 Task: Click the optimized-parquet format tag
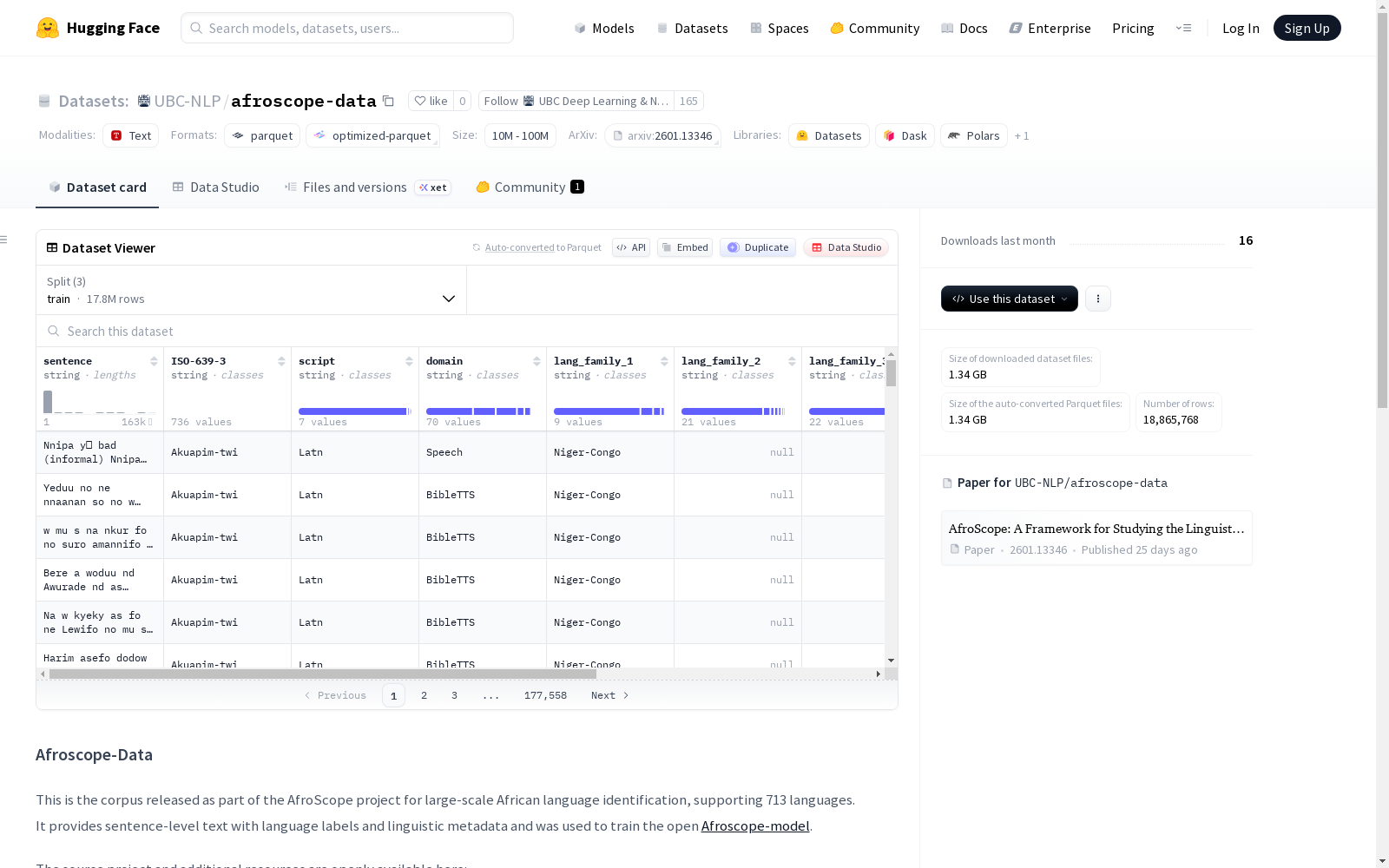pyautogui.click(x=372, y=135)
